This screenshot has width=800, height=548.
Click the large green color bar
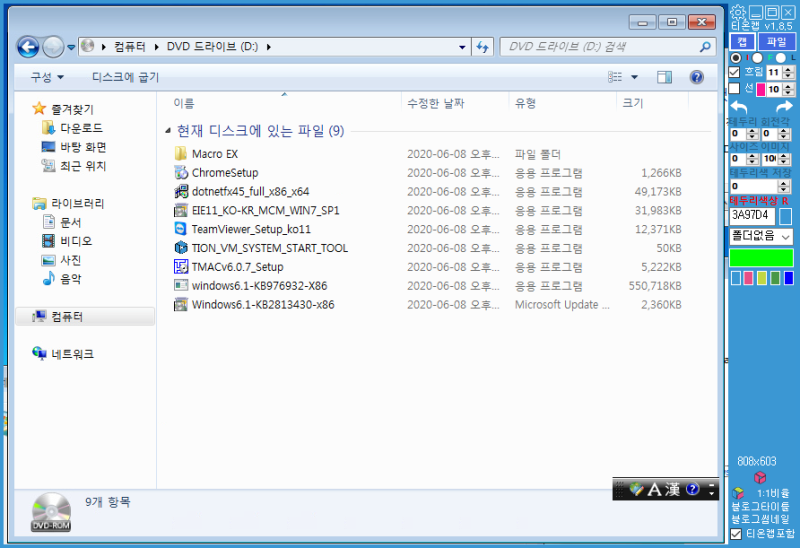(761, 258)
